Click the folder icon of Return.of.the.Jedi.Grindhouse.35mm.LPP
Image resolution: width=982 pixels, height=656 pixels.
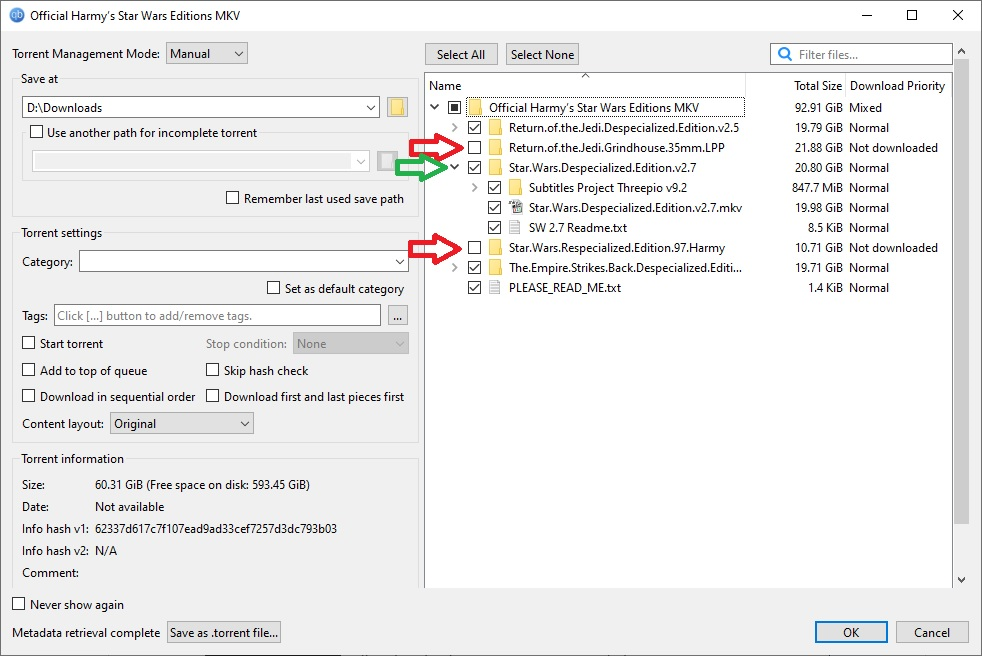495,148
